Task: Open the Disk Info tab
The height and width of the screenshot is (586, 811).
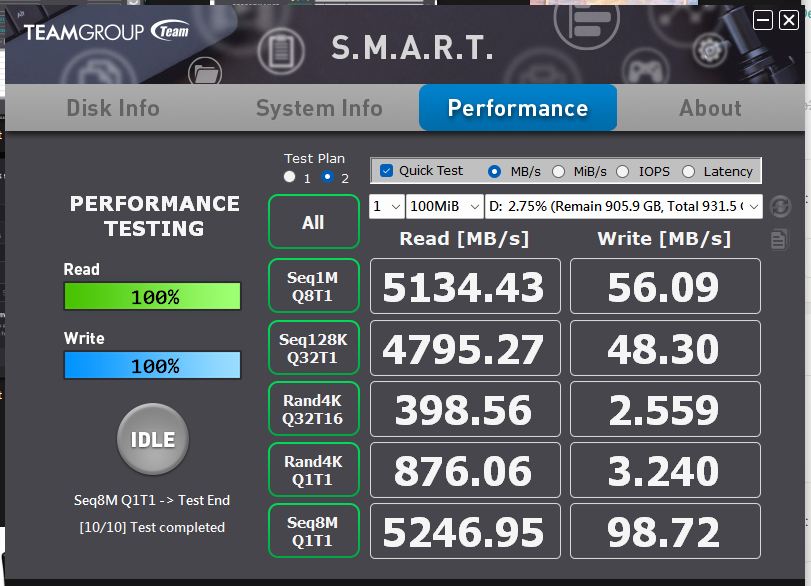Action: coord(113,108)
